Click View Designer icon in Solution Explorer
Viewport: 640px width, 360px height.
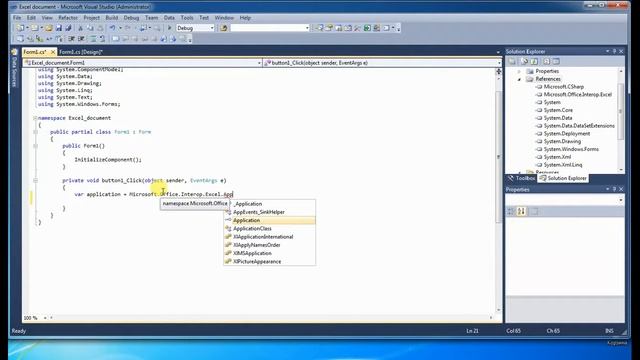[x=556, y=61]
